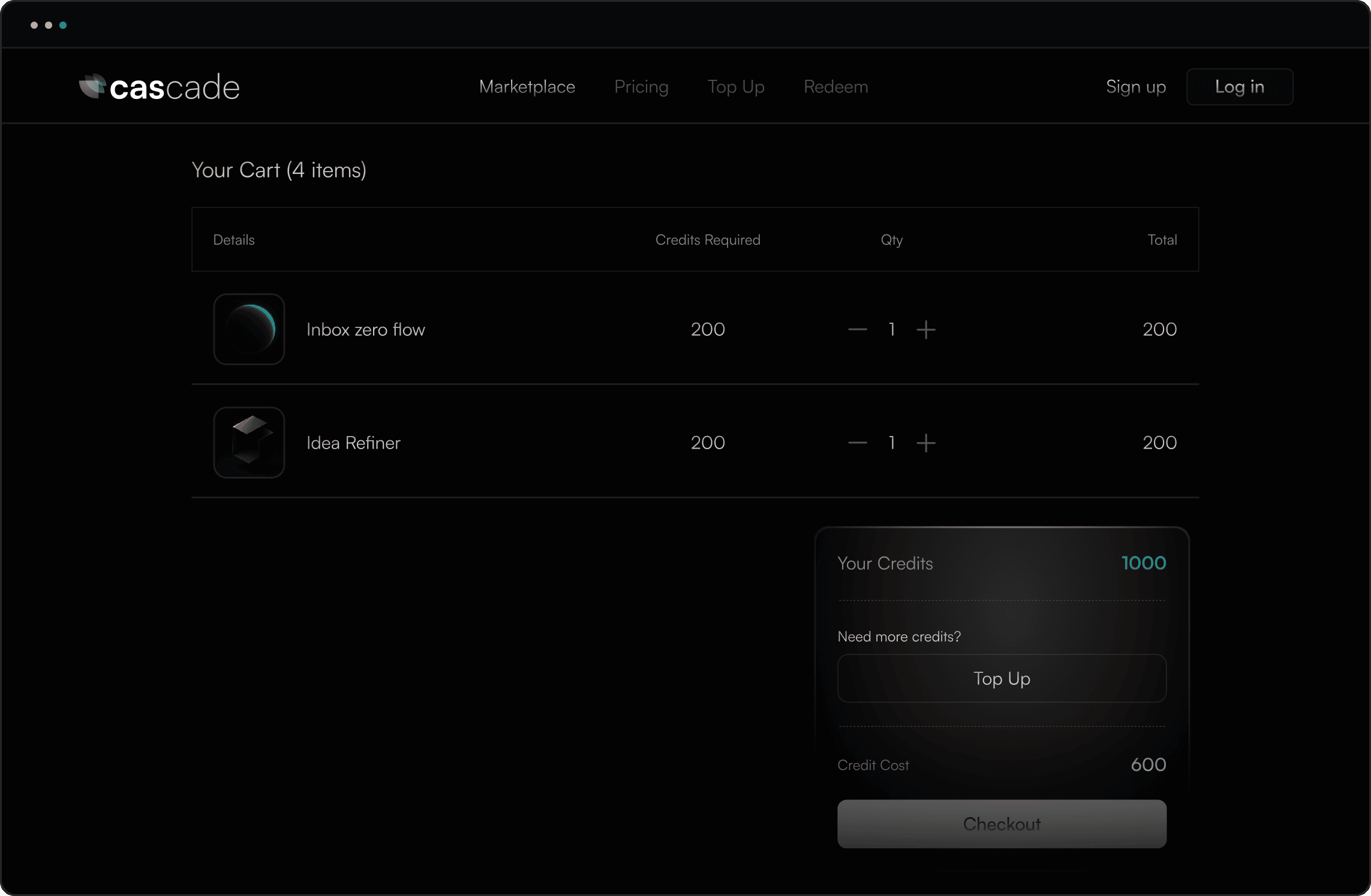This screenshot has height=896, width=1371.
Task: Decrease Inbox zero flow quantity with minus
Action: (858, 329)
